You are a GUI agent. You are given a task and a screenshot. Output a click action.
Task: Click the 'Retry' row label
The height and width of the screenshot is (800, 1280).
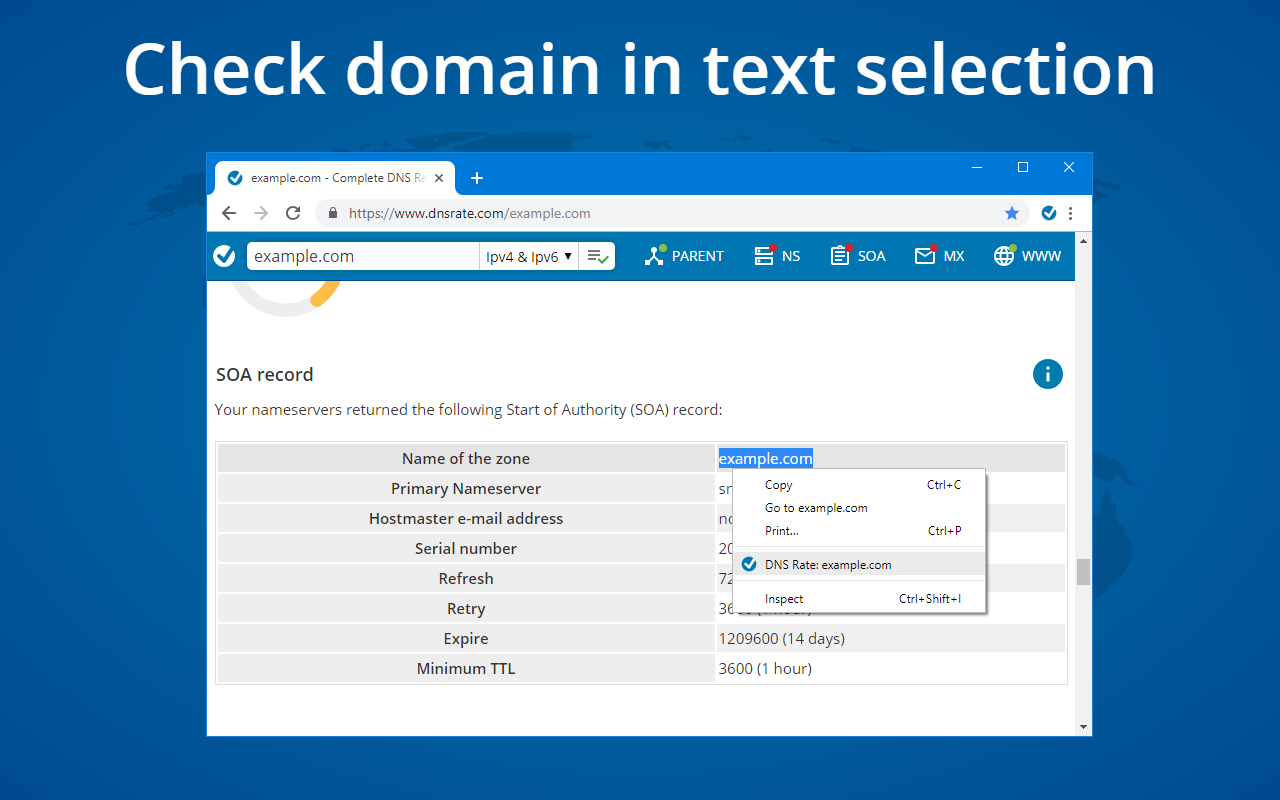coord(466,608)
